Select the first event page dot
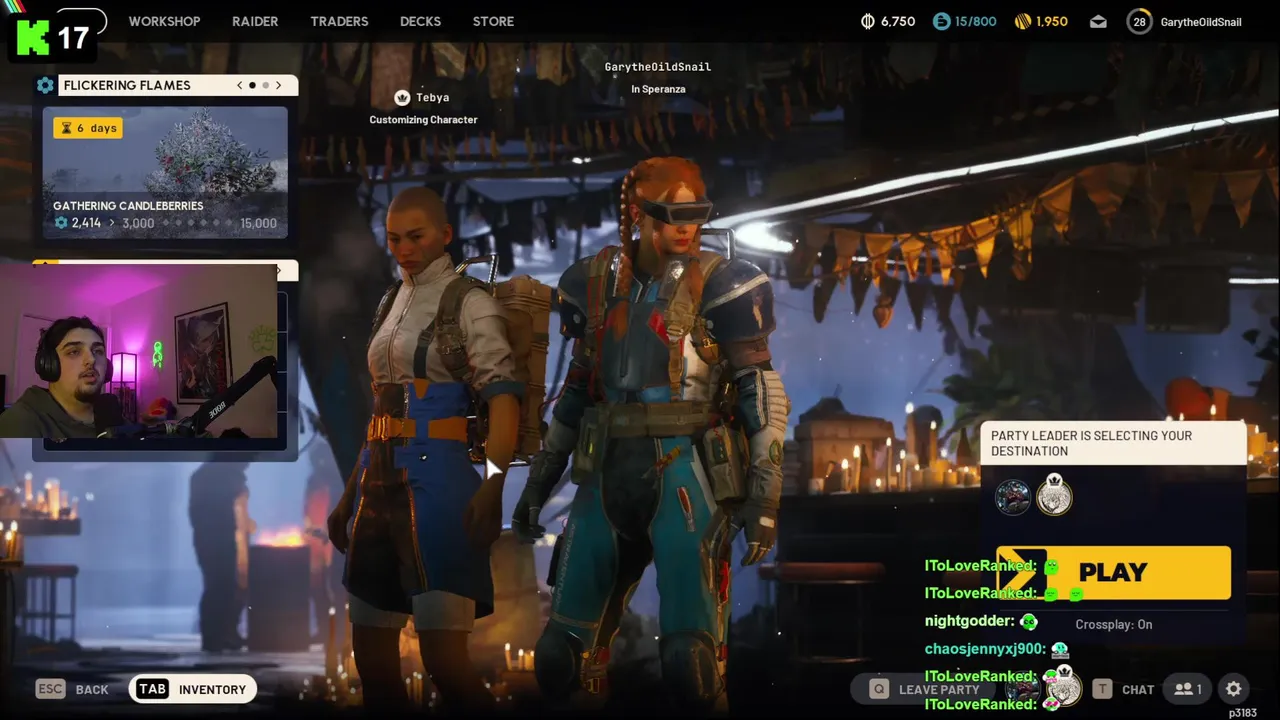1280x720 pixels. click(252, 85)
